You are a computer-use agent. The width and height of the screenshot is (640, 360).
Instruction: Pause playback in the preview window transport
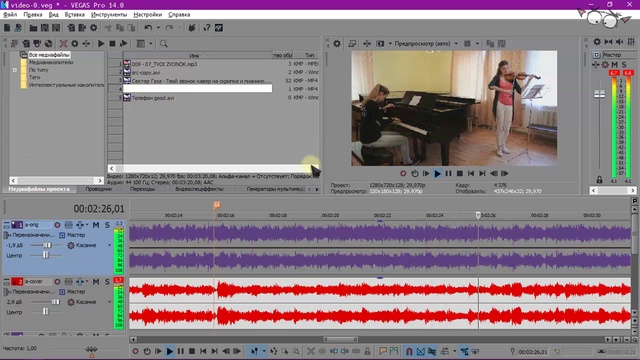tap(448, 173)
